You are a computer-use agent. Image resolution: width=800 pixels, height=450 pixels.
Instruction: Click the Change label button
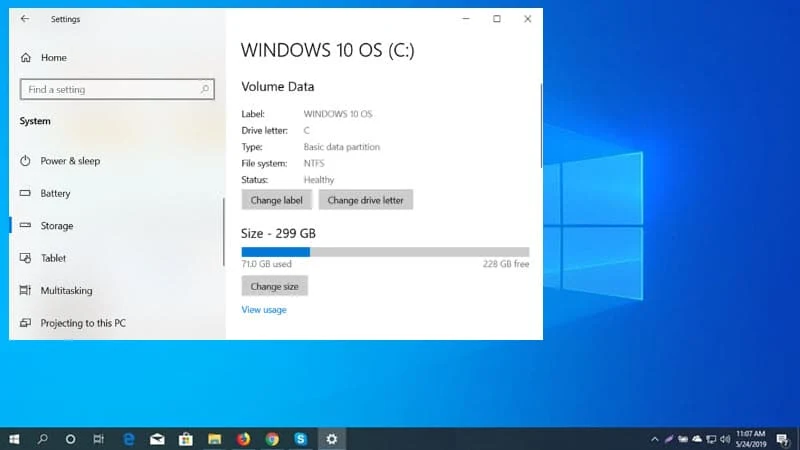coord(277,200)
